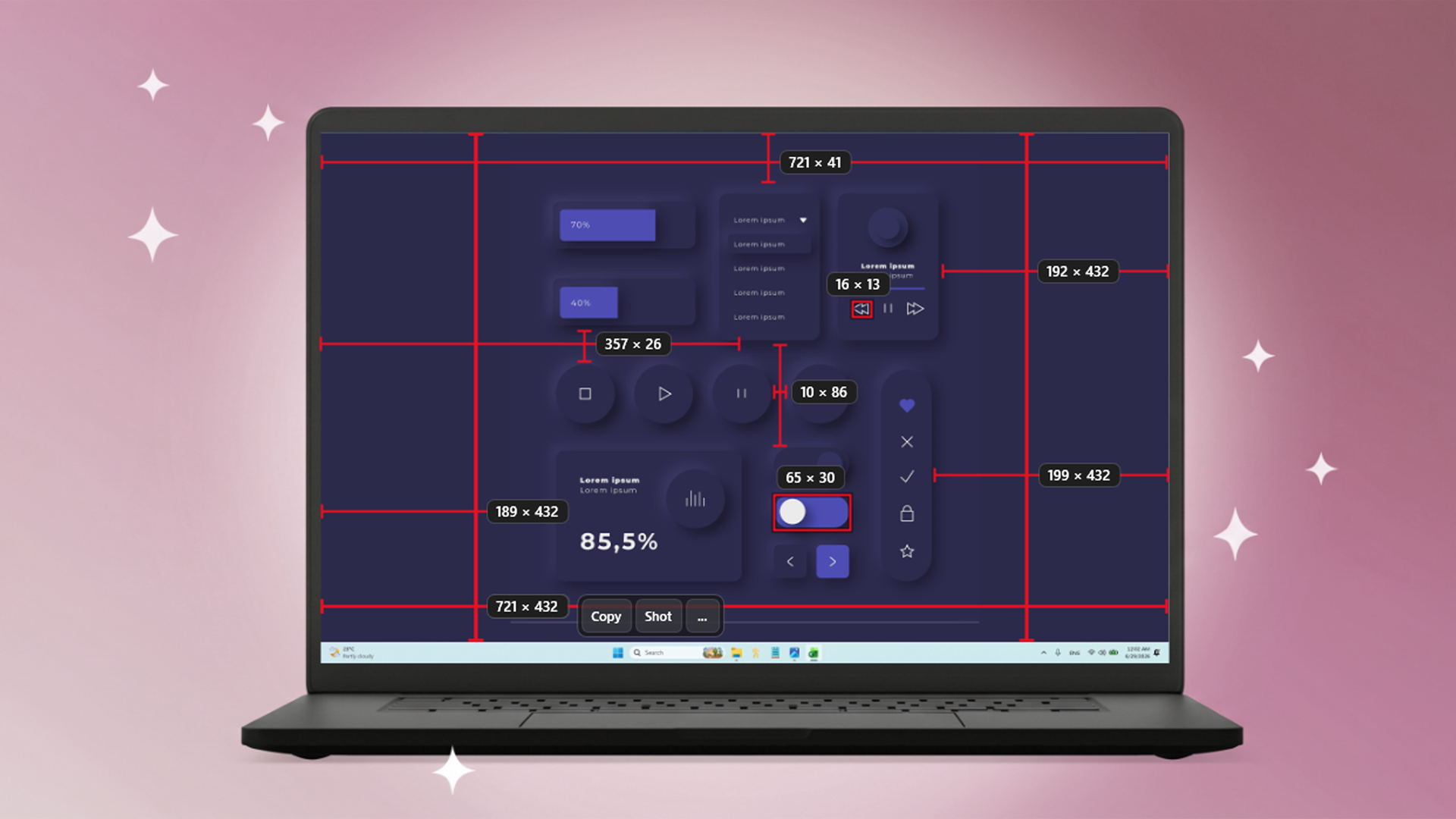Click the 721 × 41 measurement label
Viewport: 1456px width, 819px height.
click(815, 162)
